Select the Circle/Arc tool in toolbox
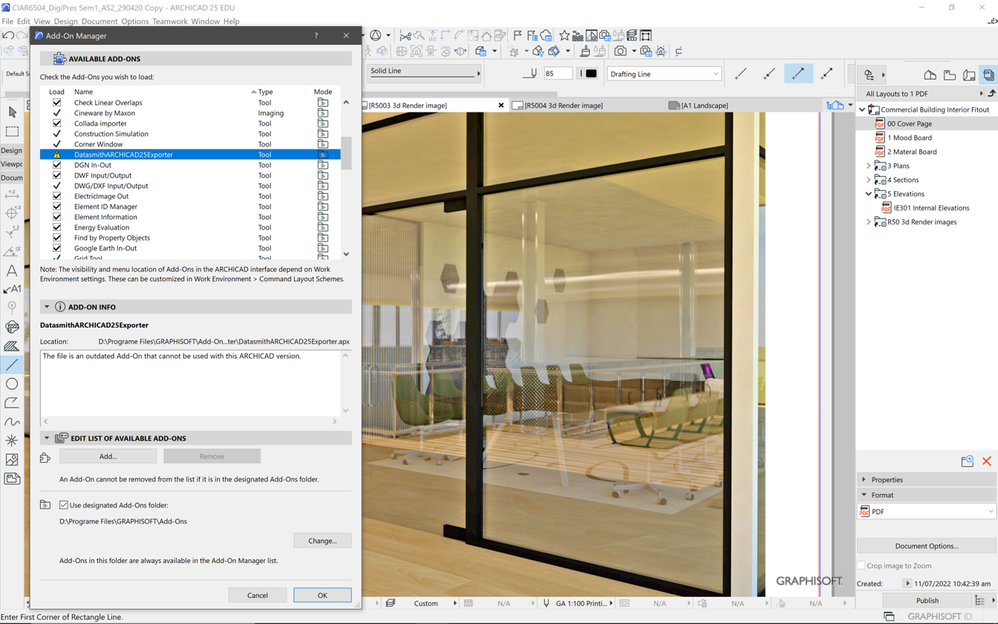Image resolution: width=998 pixels, height=624 pixels. 12,384
